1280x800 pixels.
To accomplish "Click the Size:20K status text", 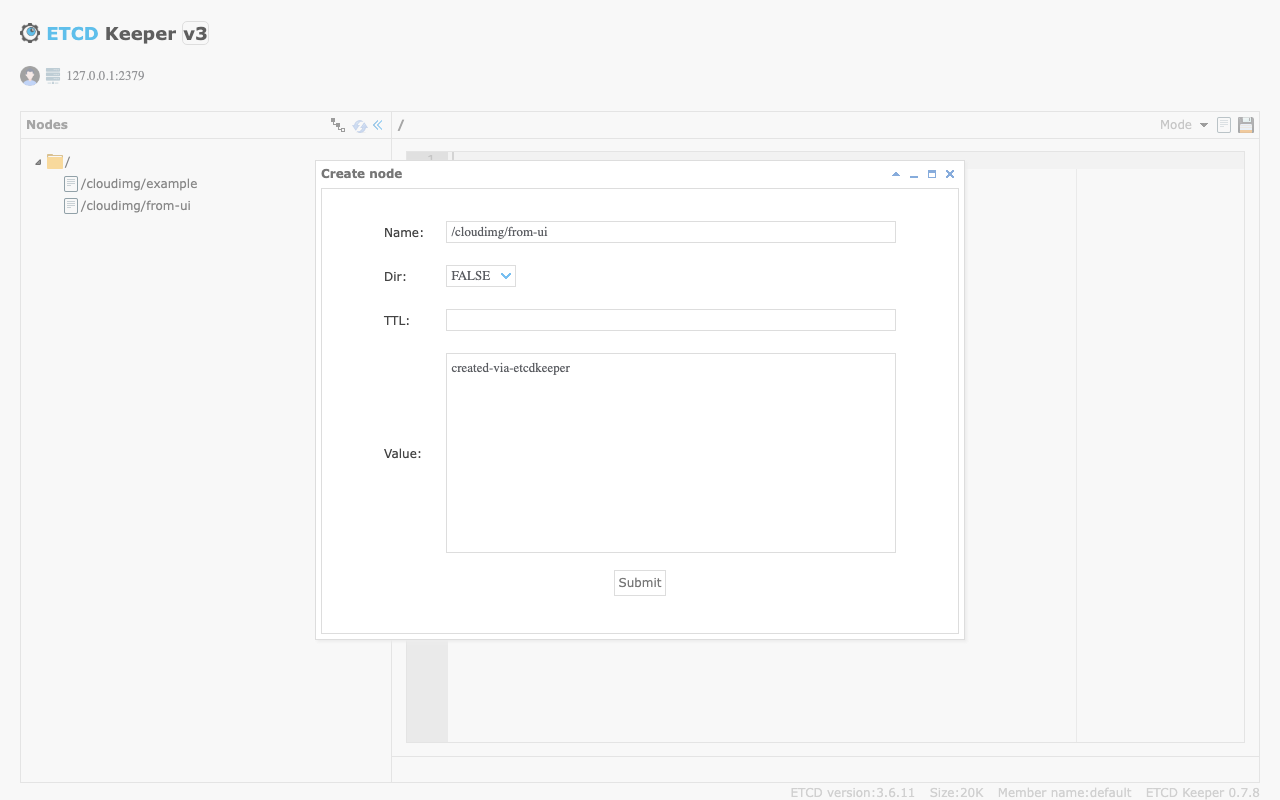I will coord(957,793).
